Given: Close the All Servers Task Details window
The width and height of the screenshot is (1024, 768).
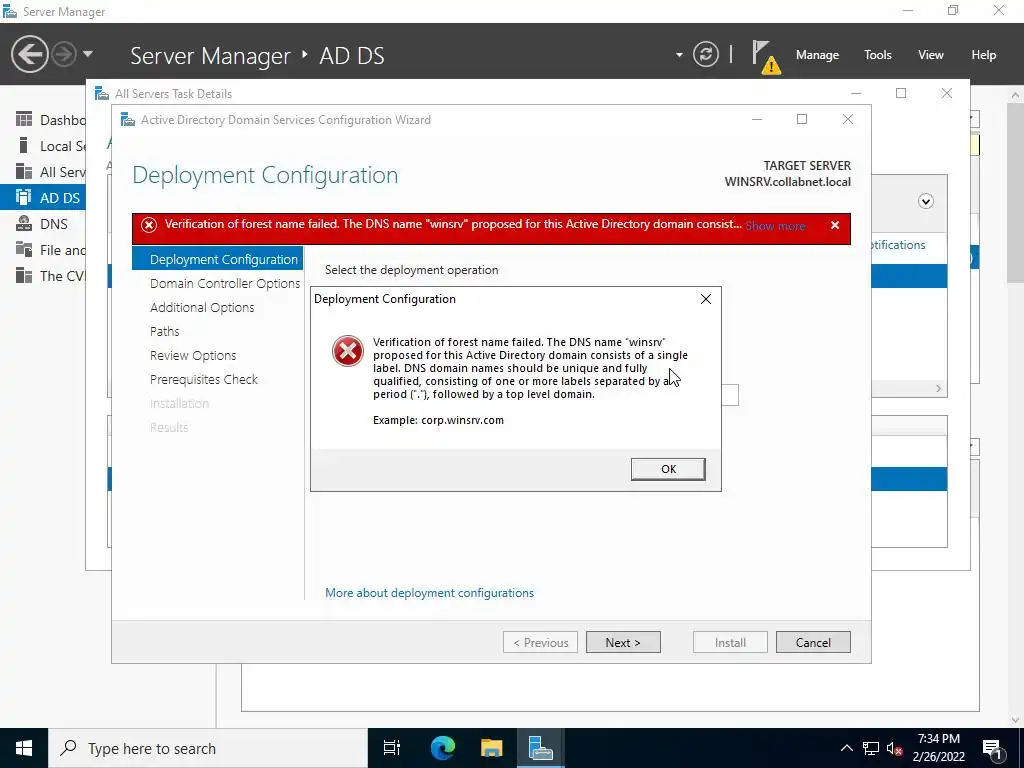Looking at the screenshot, I should (946, 93).
